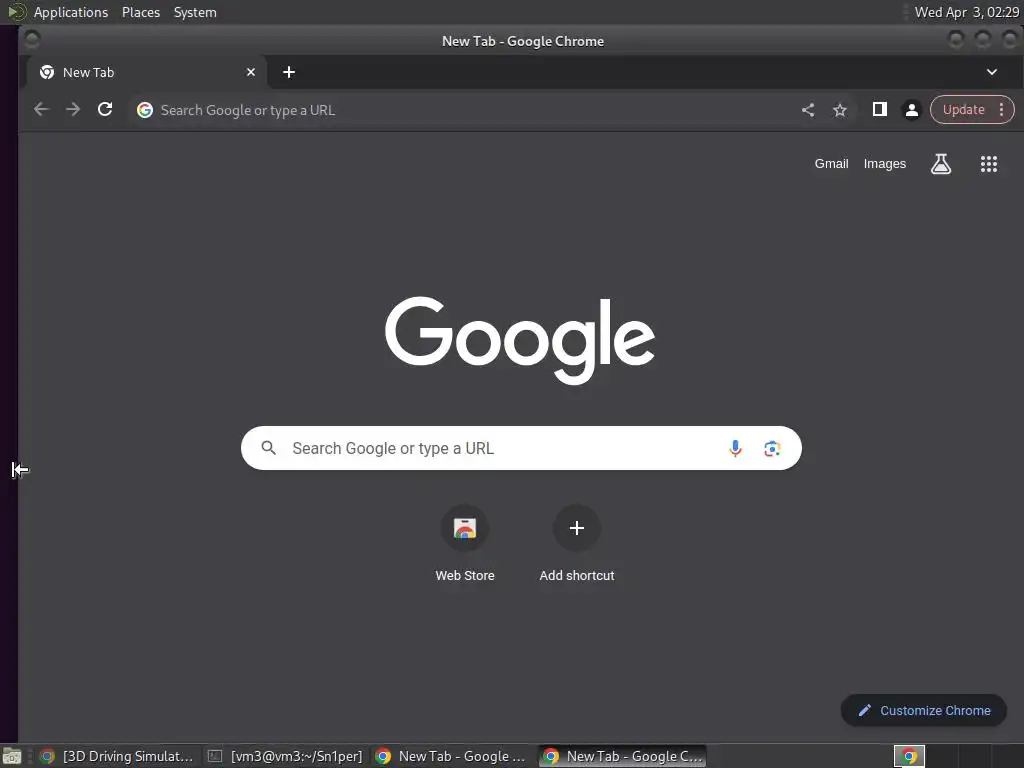Switch to vm3 Sn1per terminal in taskbar
This screenshot has width=1024, height=768.
tap(285, 756)
